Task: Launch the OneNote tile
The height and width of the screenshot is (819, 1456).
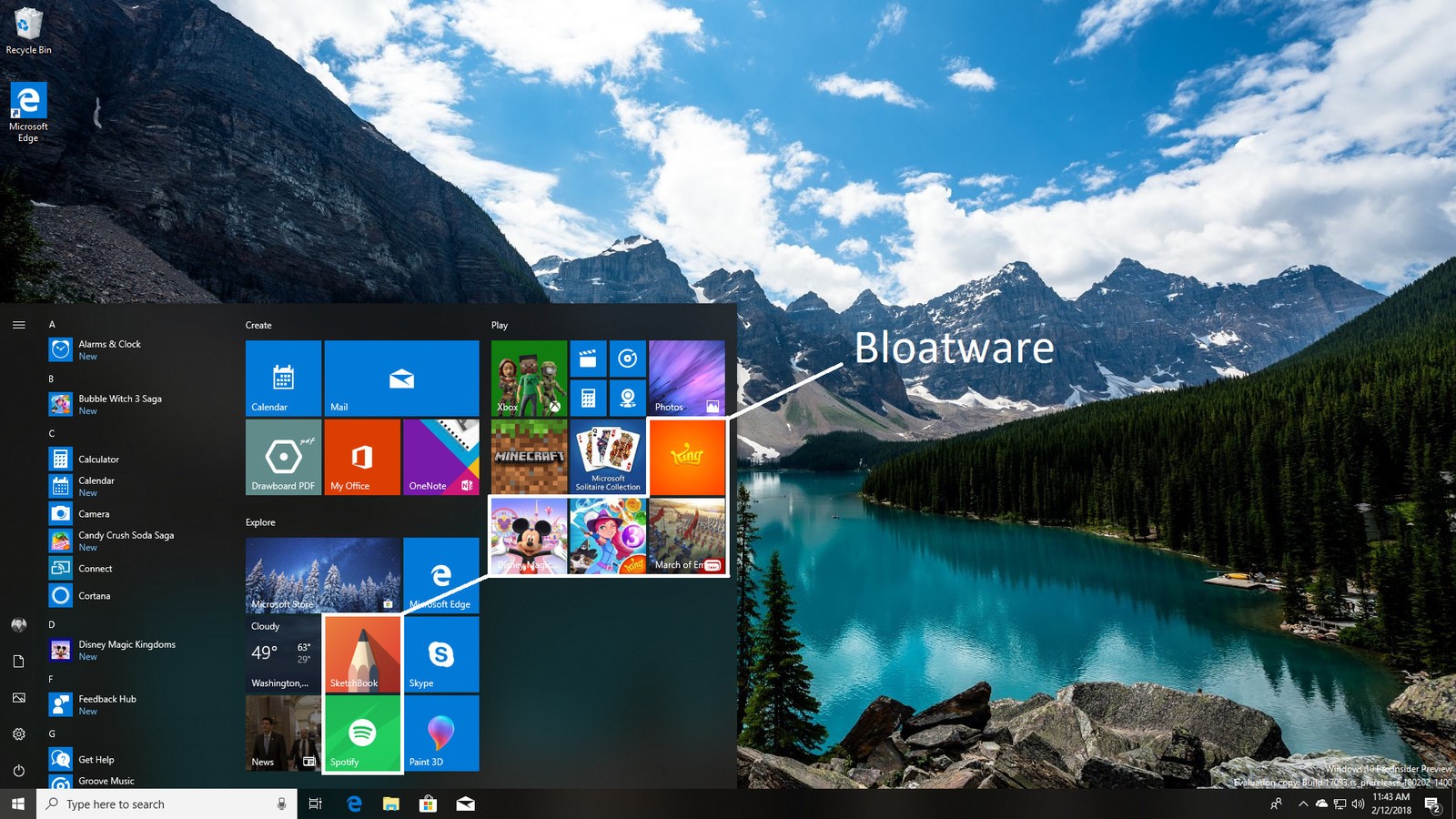Action: coord(440,457)
